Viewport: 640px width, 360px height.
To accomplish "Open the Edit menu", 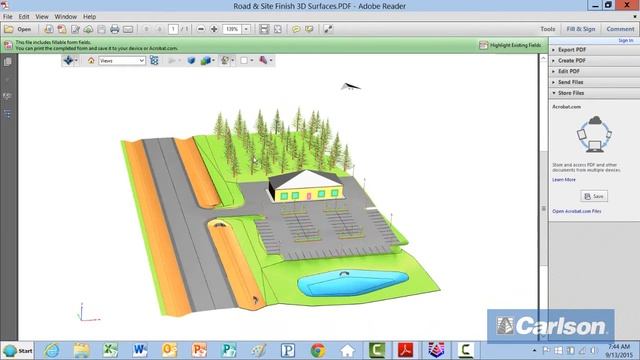I will tap(24, 17).
